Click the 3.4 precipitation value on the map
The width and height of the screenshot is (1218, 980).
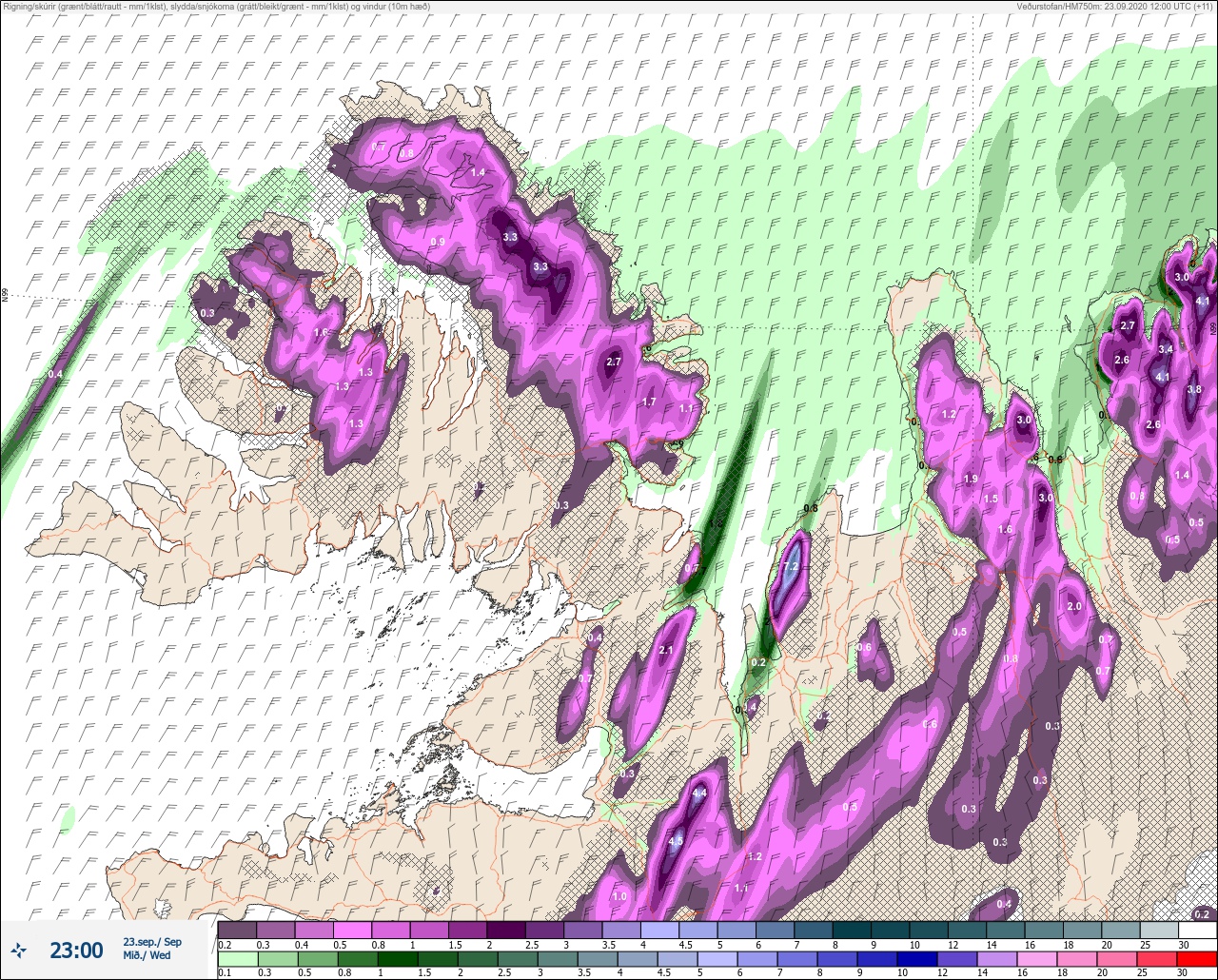[1166, 349]
